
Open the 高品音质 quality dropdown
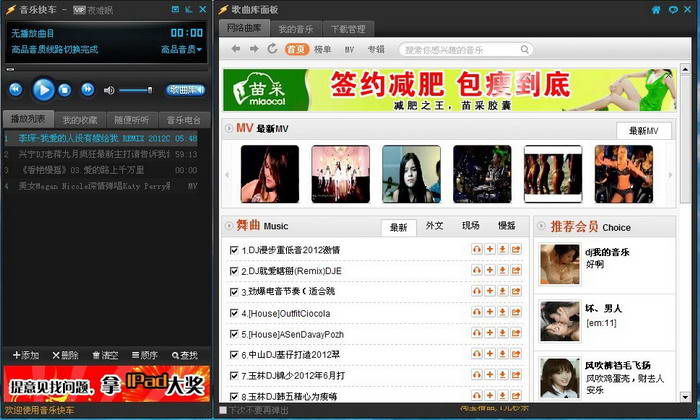coord(181,49)
